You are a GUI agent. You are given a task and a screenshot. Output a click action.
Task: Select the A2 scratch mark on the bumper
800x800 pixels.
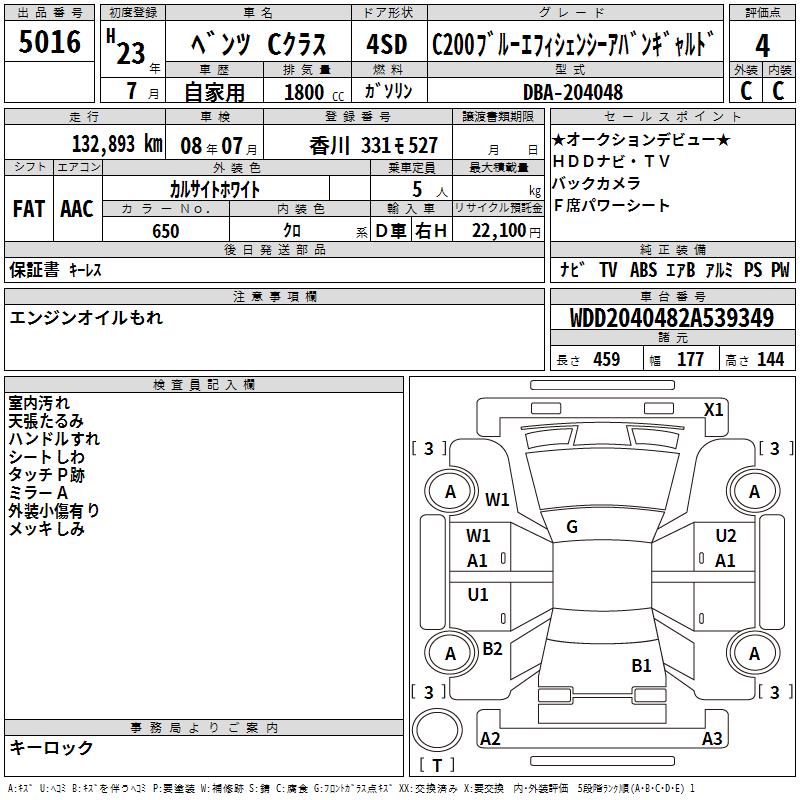[490, 739]
